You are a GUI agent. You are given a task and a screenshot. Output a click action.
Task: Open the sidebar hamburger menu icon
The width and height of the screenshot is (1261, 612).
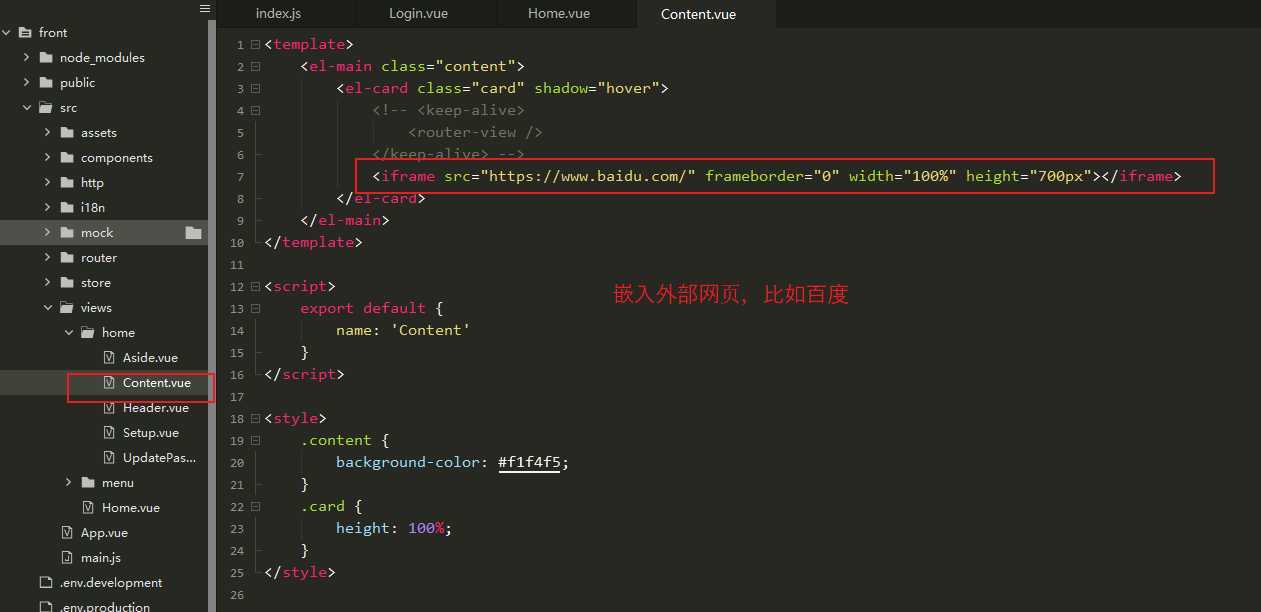point(204,9)
